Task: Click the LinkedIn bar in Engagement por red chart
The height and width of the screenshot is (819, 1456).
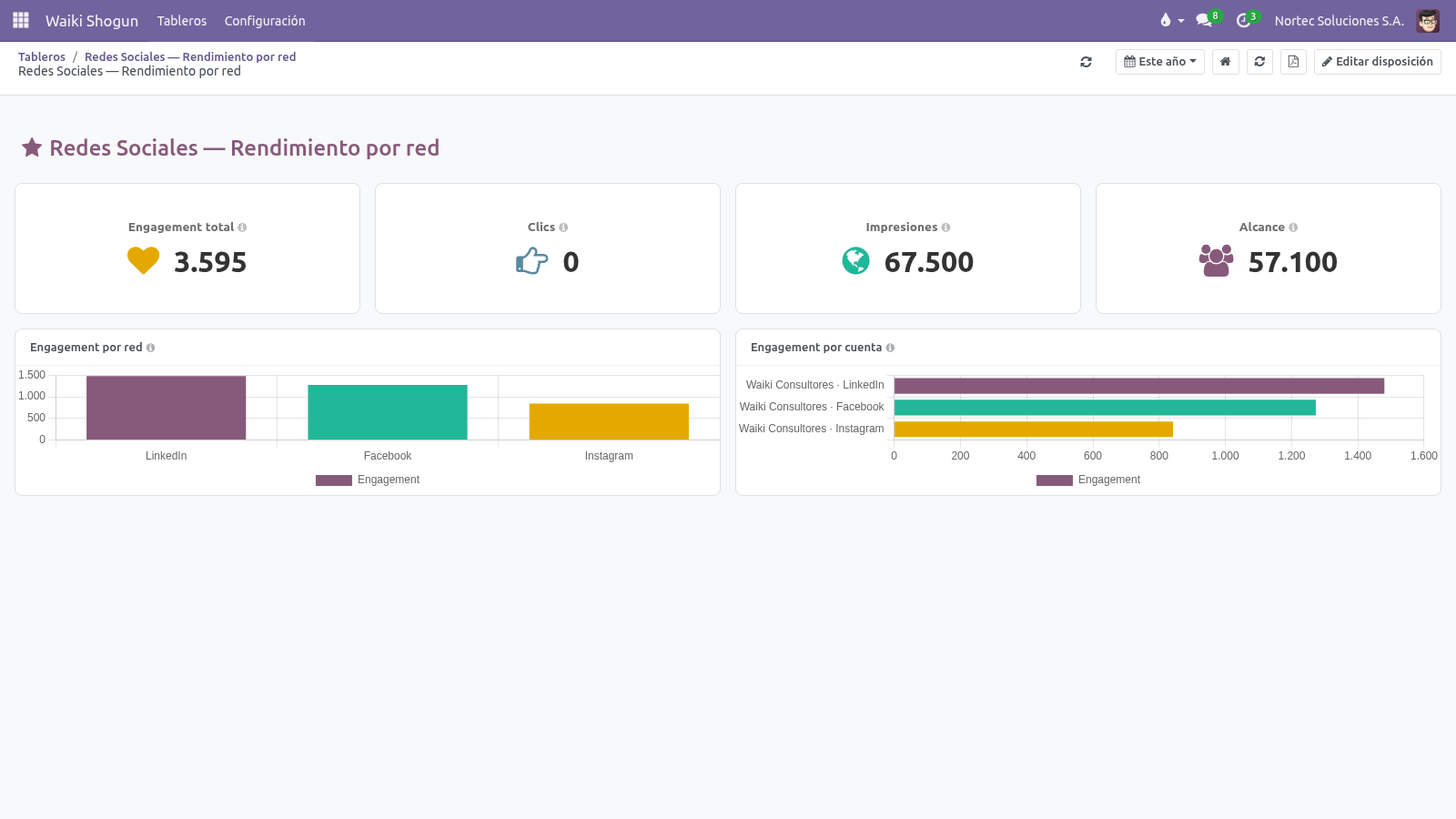Action: [166, 408]
